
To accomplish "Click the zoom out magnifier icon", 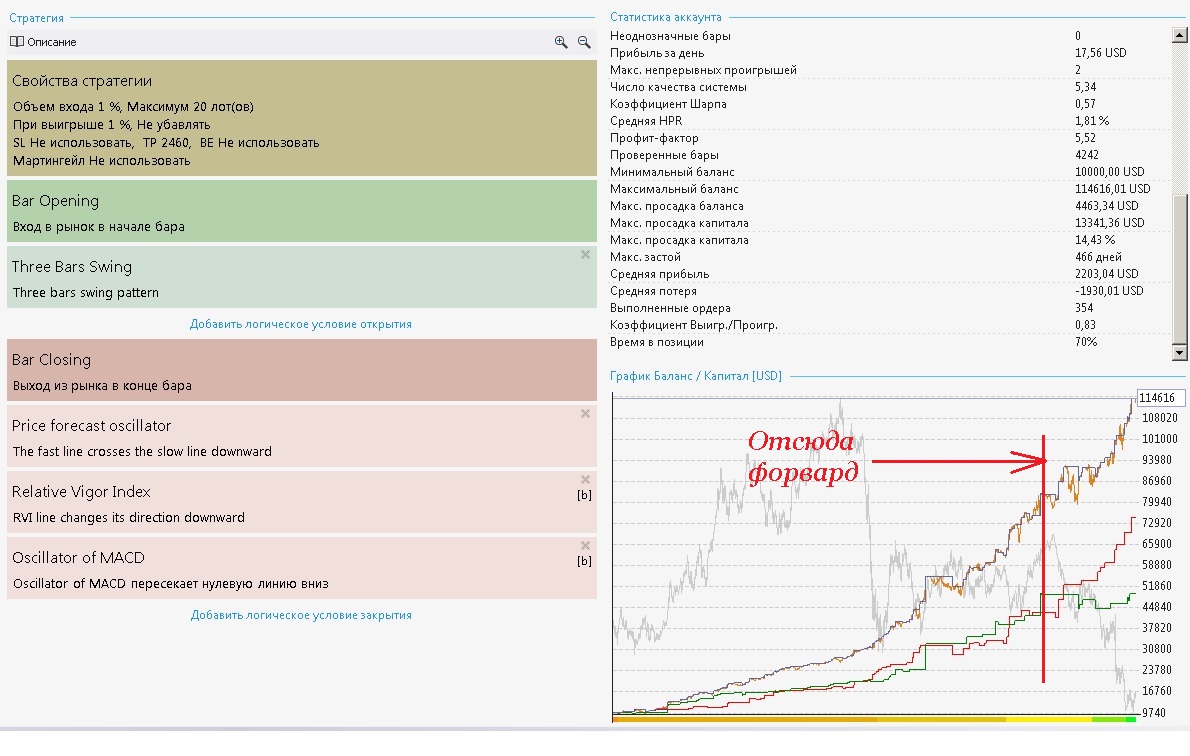I will 584,43.
